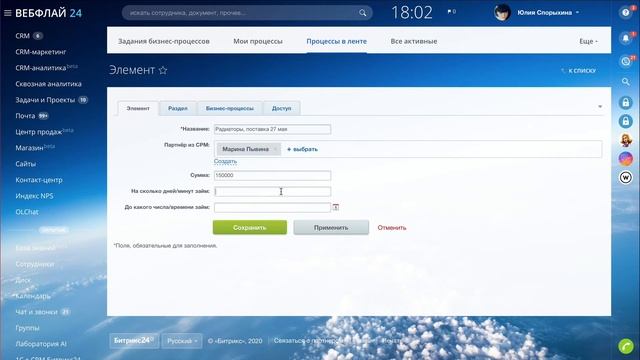The width and height of the screenshot is (640, 360).
Task: Click the Создать link under partner
Action: click(225, 162)
